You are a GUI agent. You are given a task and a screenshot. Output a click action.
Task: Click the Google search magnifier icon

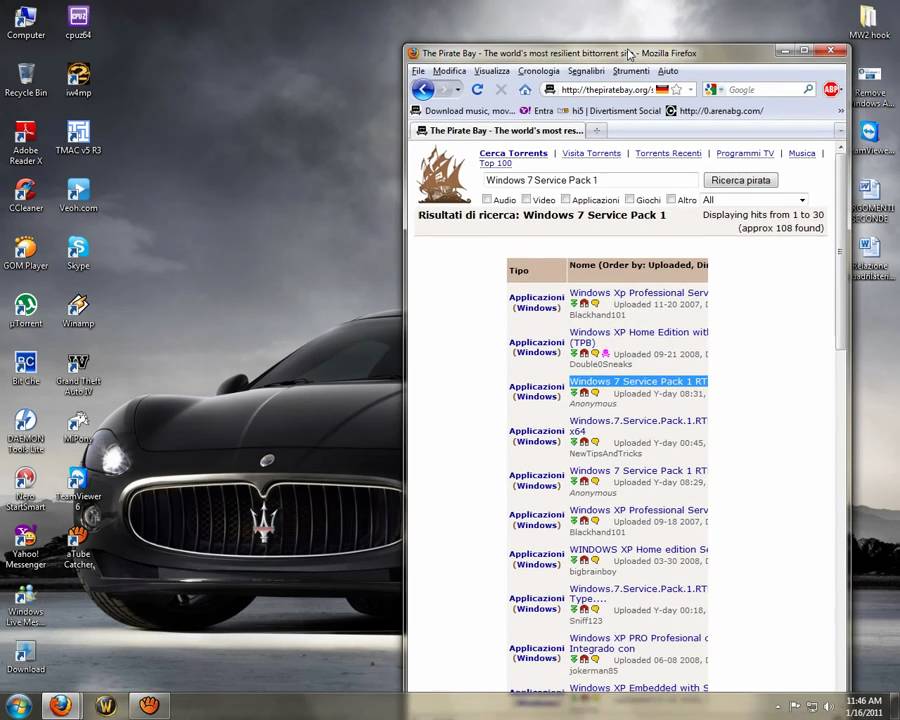click(x=808, y=89)
